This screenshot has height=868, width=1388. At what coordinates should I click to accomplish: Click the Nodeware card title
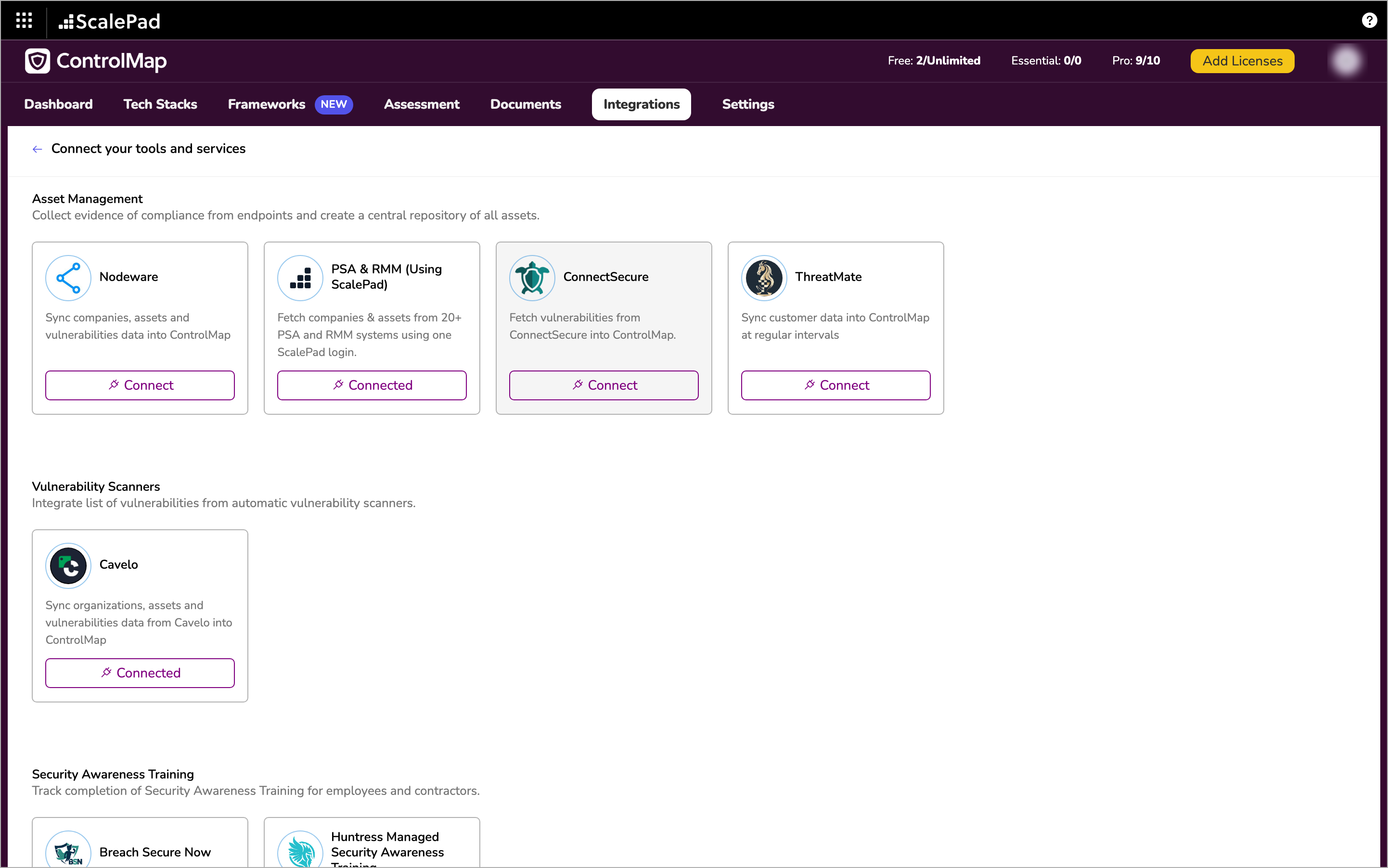[x=129, y=277]
